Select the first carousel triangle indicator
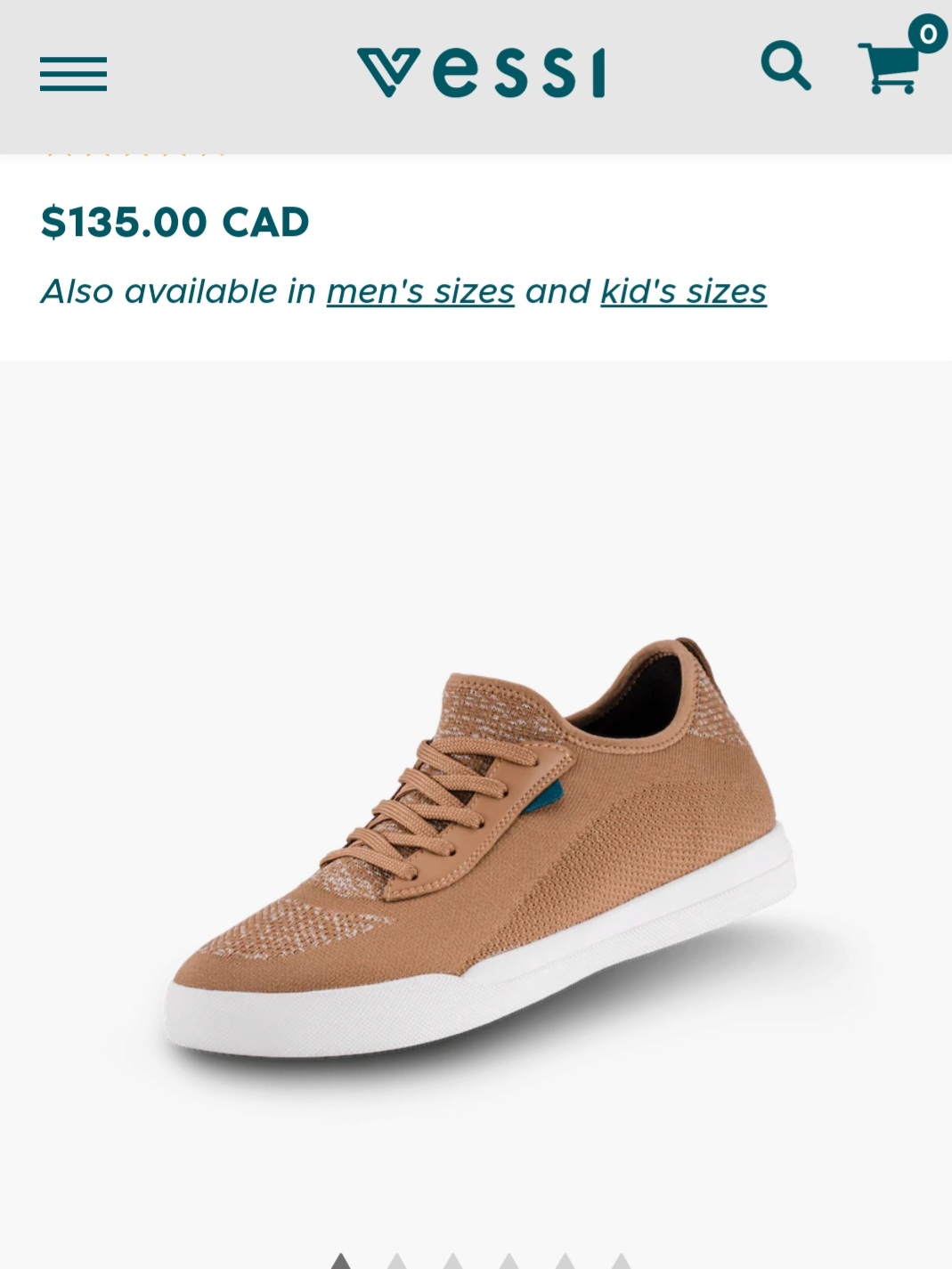This screenshot has width=952, height=1269. (340, 1261)
